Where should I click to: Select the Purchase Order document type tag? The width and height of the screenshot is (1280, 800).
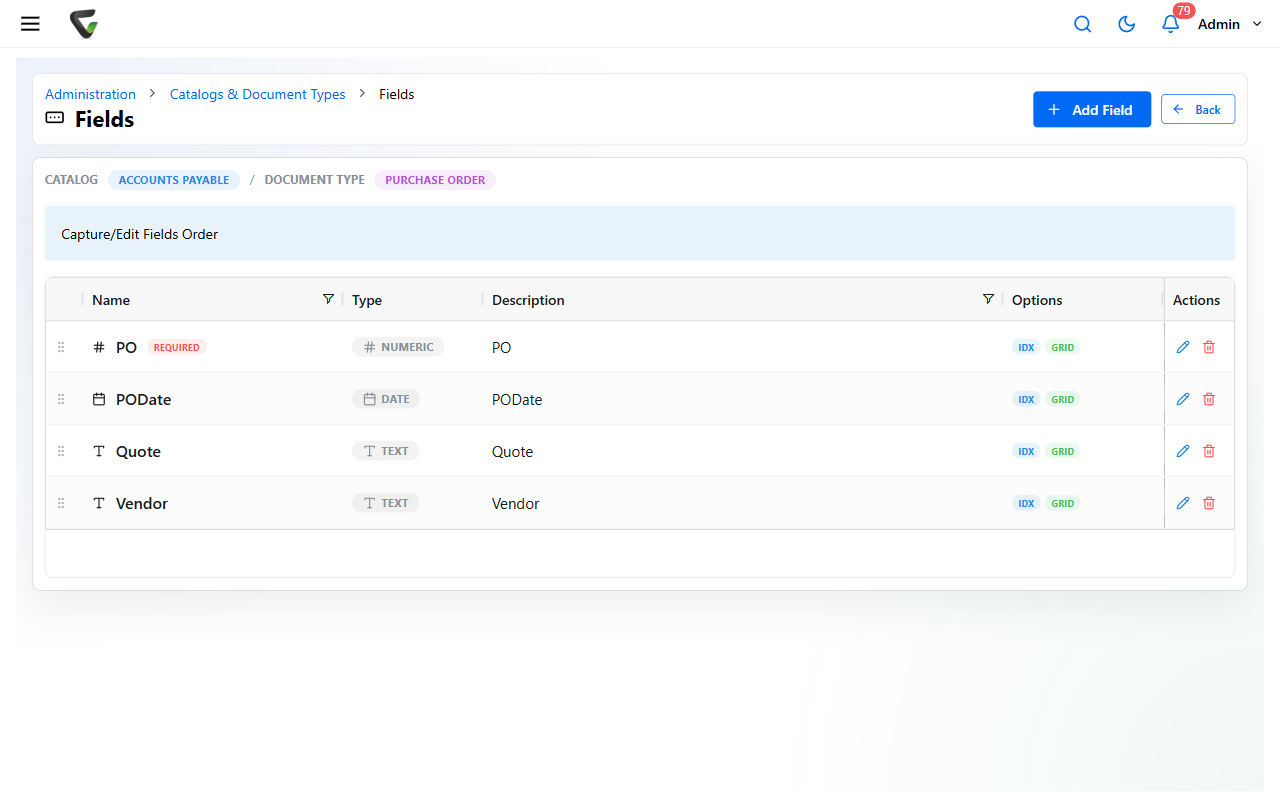pos(435,180)
